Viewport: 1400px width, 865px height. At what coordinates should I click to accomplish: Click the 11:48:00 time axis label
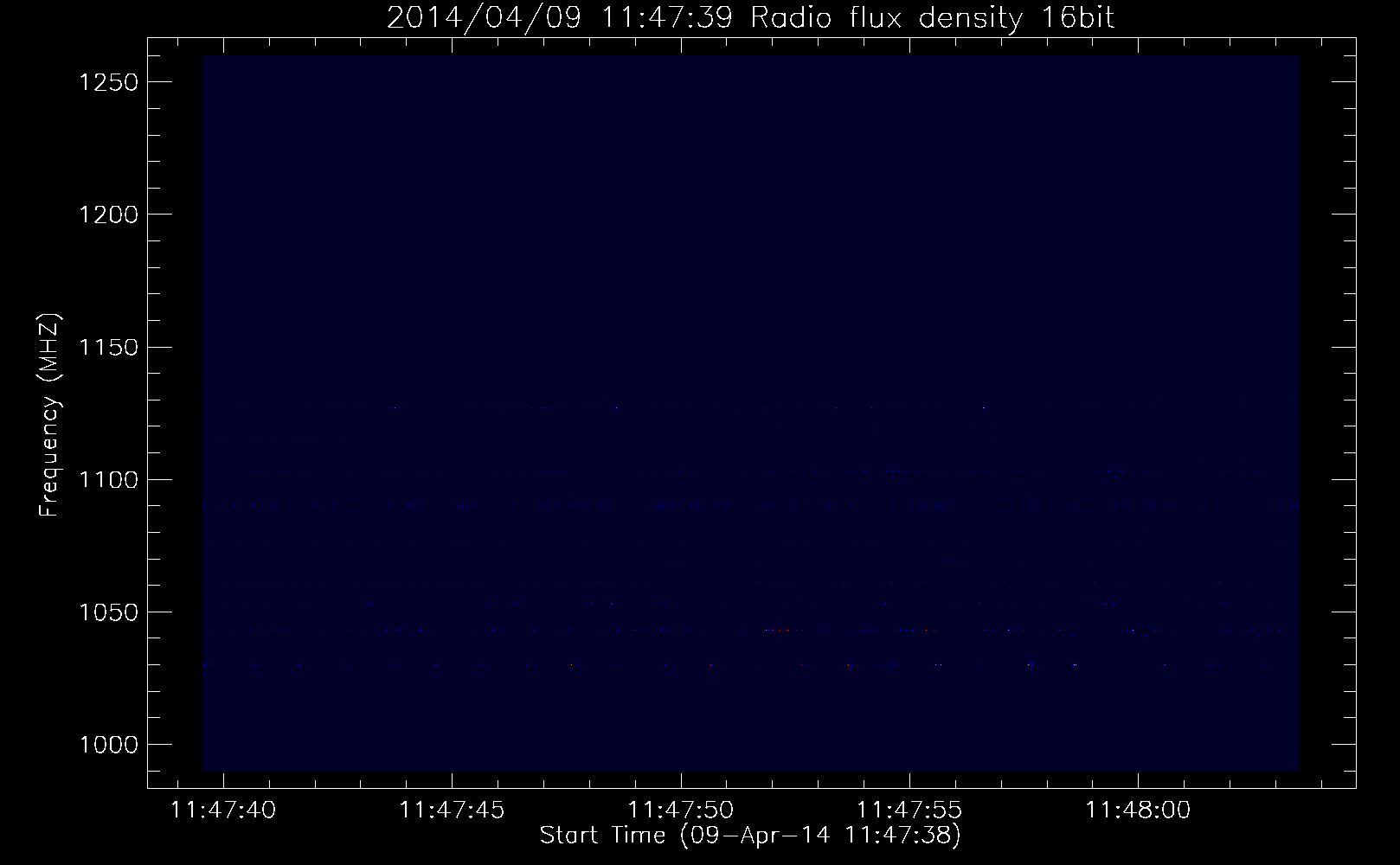click(x=1138, y=811)
